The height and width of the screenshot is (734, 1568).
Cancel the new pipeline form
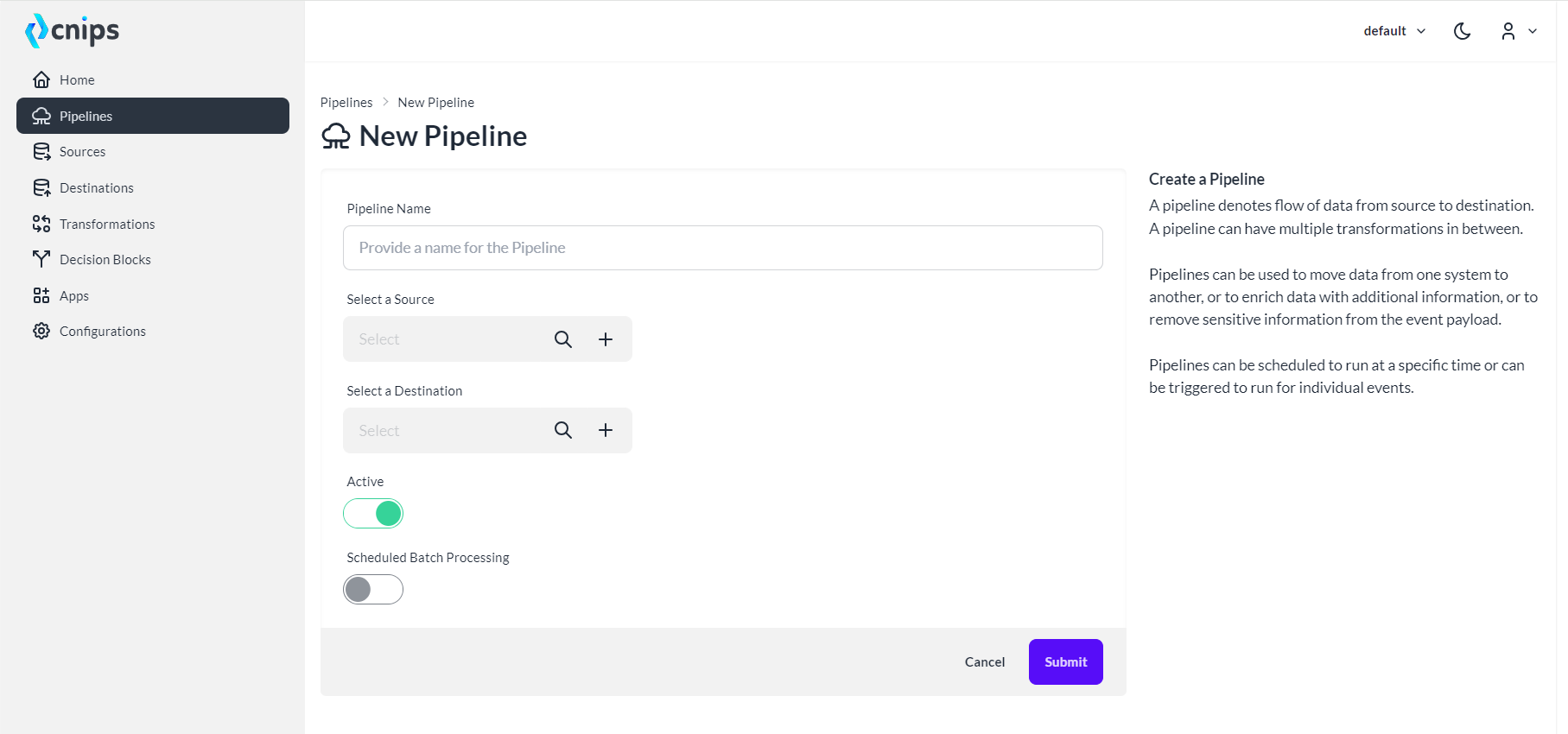point(985,661)
